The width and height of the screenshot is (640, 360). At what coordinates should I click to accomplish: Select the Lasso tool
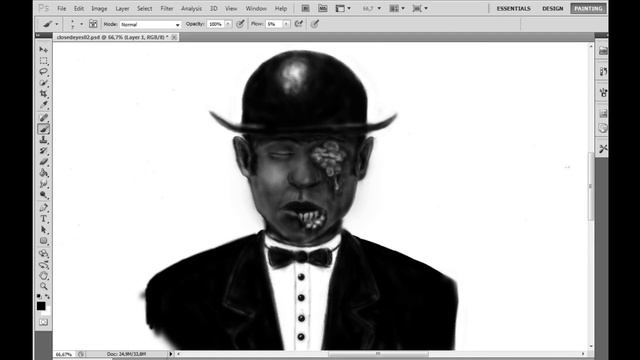click(x=44, y=72)
